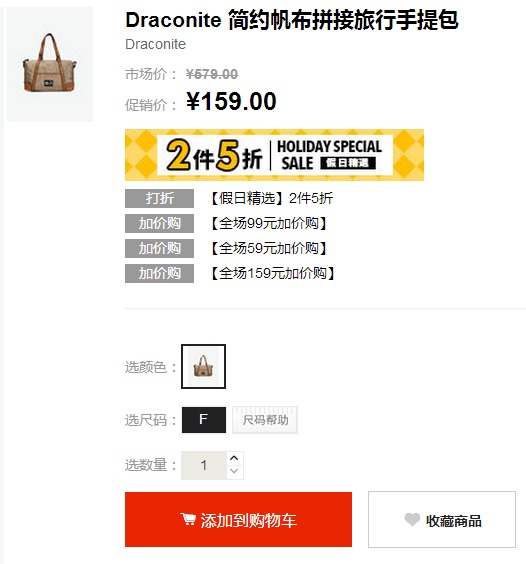Click the Draconite brand link
This screenshot has width=526, height=564.
[155, 44]
